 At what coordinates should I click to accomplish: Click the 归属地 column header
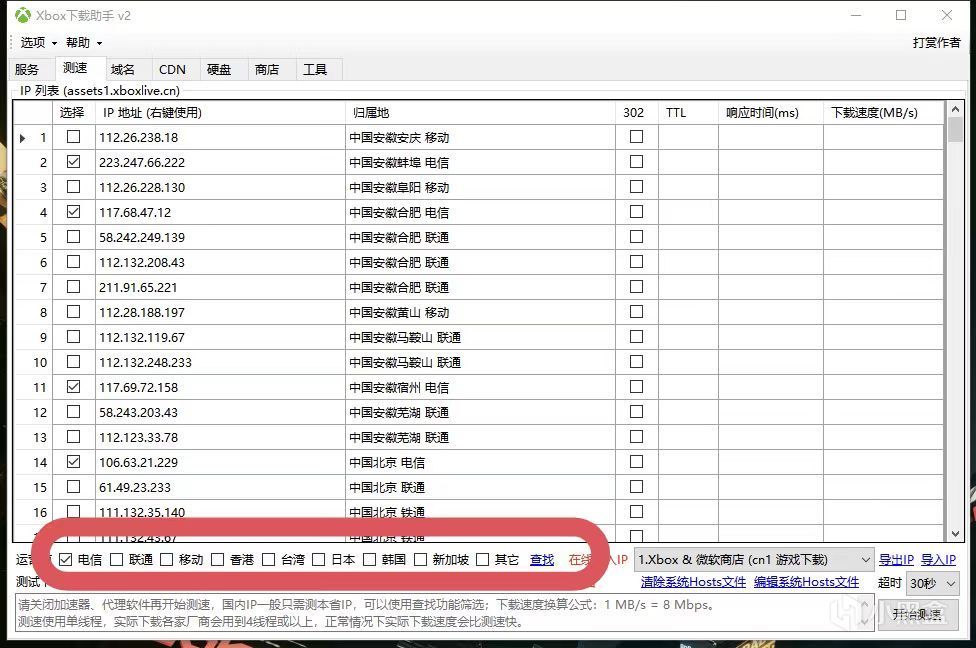coord(480,113)
